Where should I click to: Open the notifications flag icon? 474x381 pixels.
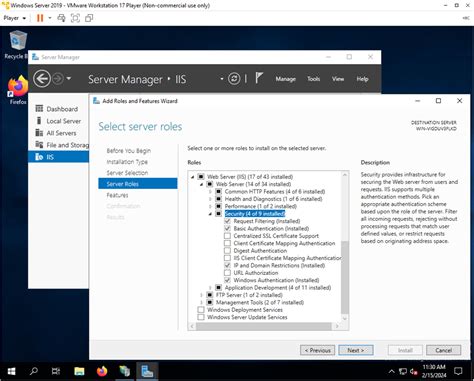click(x=259, y=78)
